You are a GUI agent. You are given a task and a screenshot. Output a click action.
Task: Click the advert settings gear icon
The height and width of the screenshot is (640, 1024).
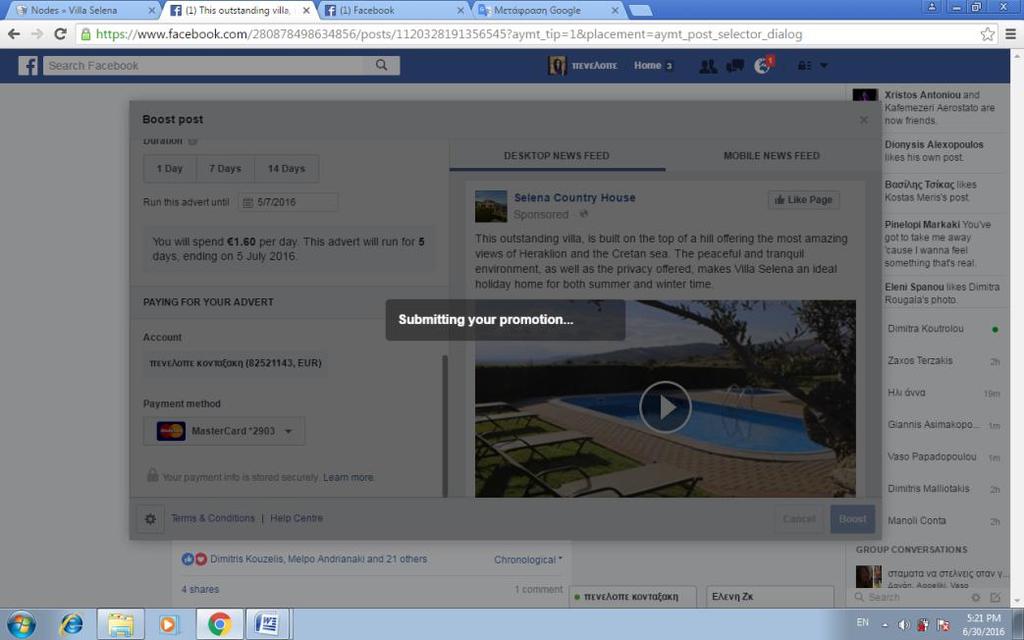150,519
